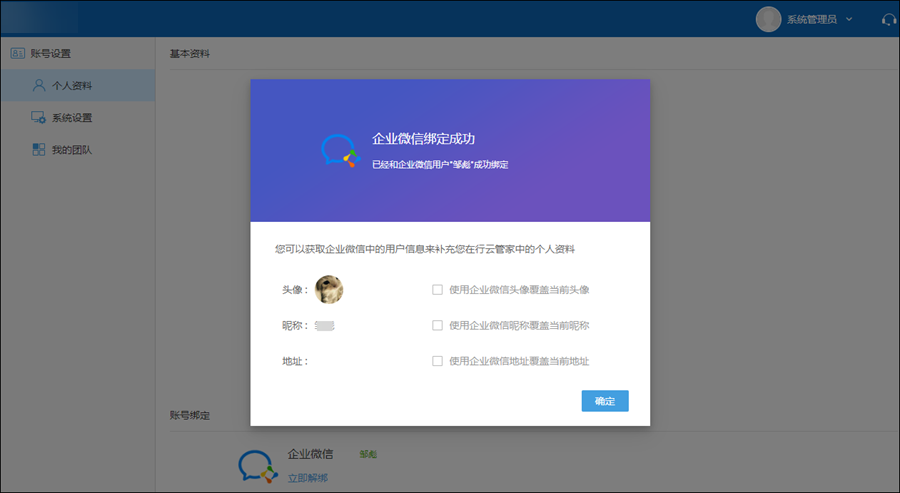The image size is (900, 493).
Task: Click the WeChat Work logo in dialog header
Action: (x=340, y=151)
